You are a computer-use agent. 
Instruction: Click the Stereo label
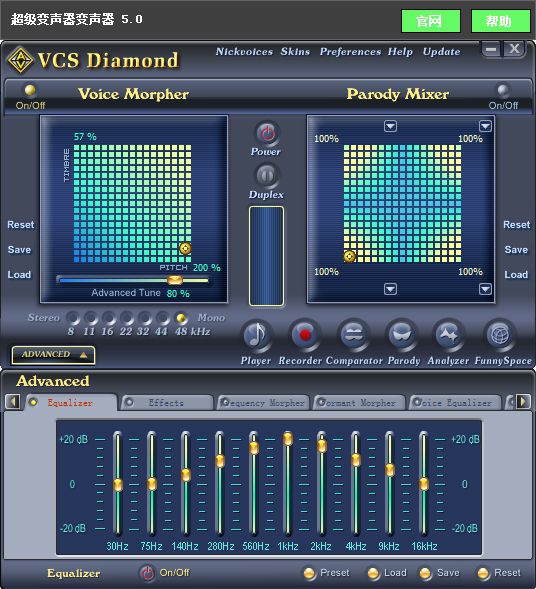coord(44,318)
